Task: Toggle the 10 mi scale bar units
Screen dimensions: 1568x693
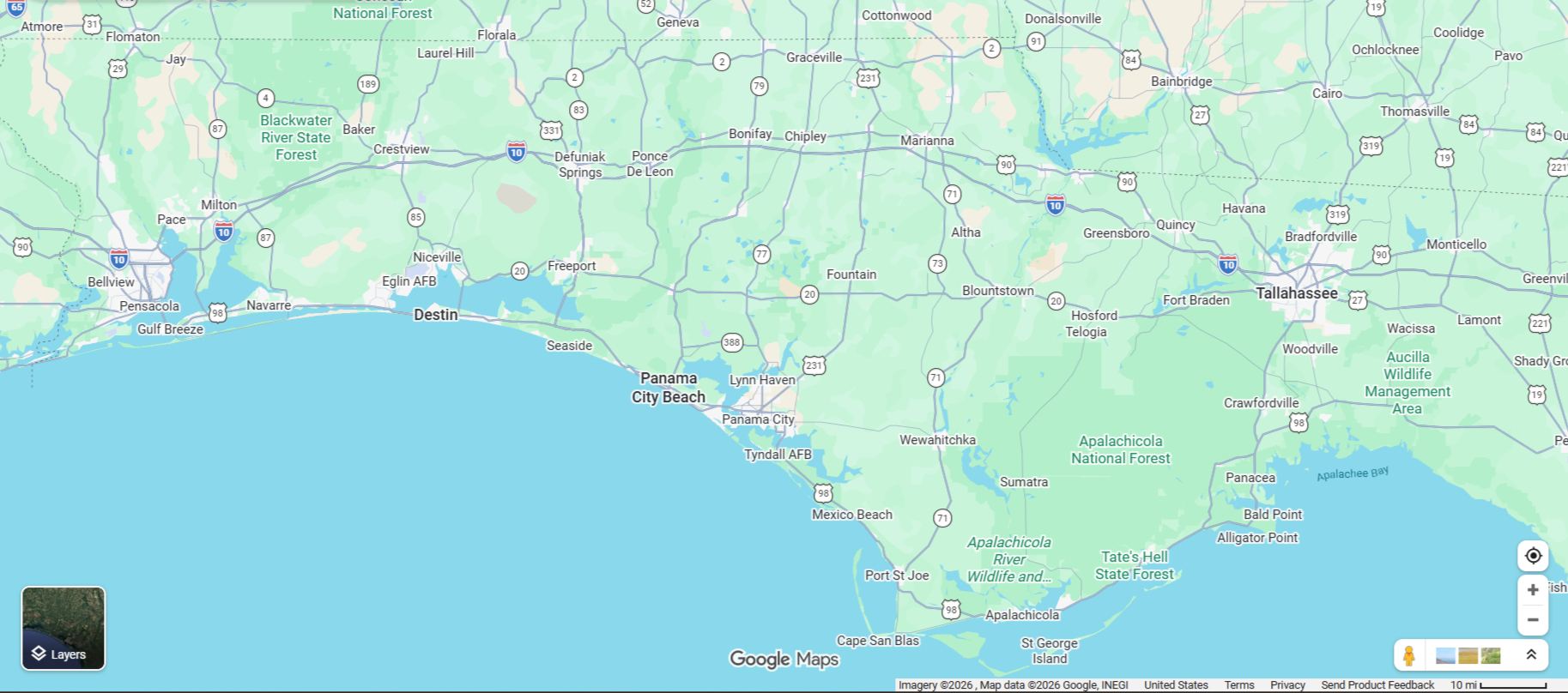Action: click(x=1498, y=685)
